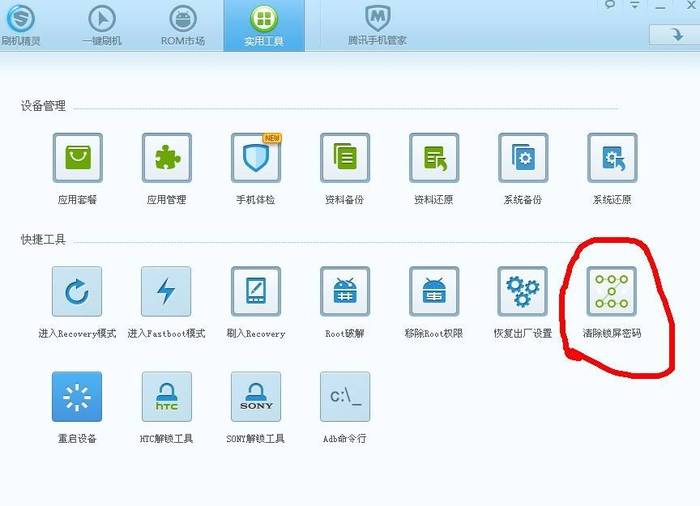Open 清除锁屏密码 pattern lock icon
Screen dimensions: 700x506
pos(612,291)
